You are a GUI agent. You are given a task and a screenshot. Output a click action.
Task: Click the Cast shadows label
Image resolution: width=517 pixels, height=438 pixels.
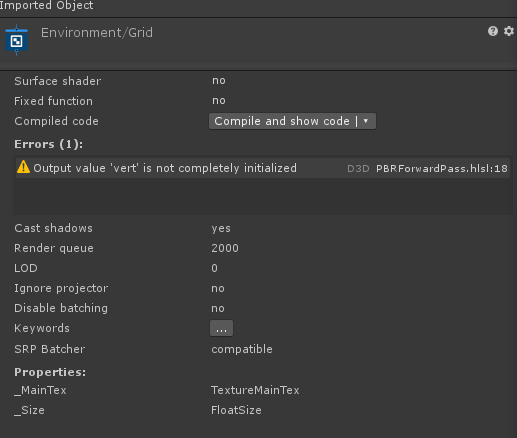[53, 228]
